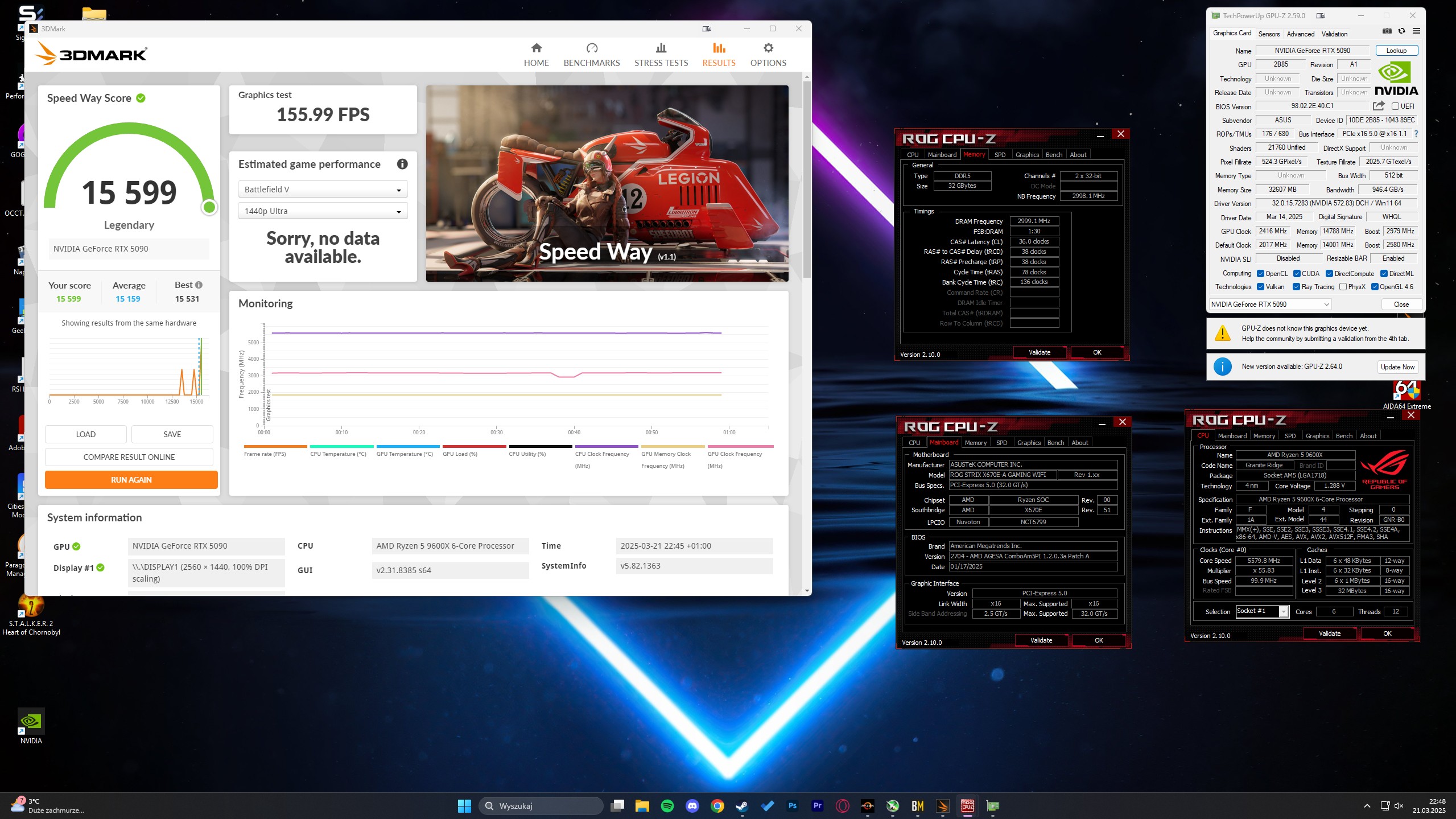Click the GPU Clock Frequency legend color

point(740,447)
